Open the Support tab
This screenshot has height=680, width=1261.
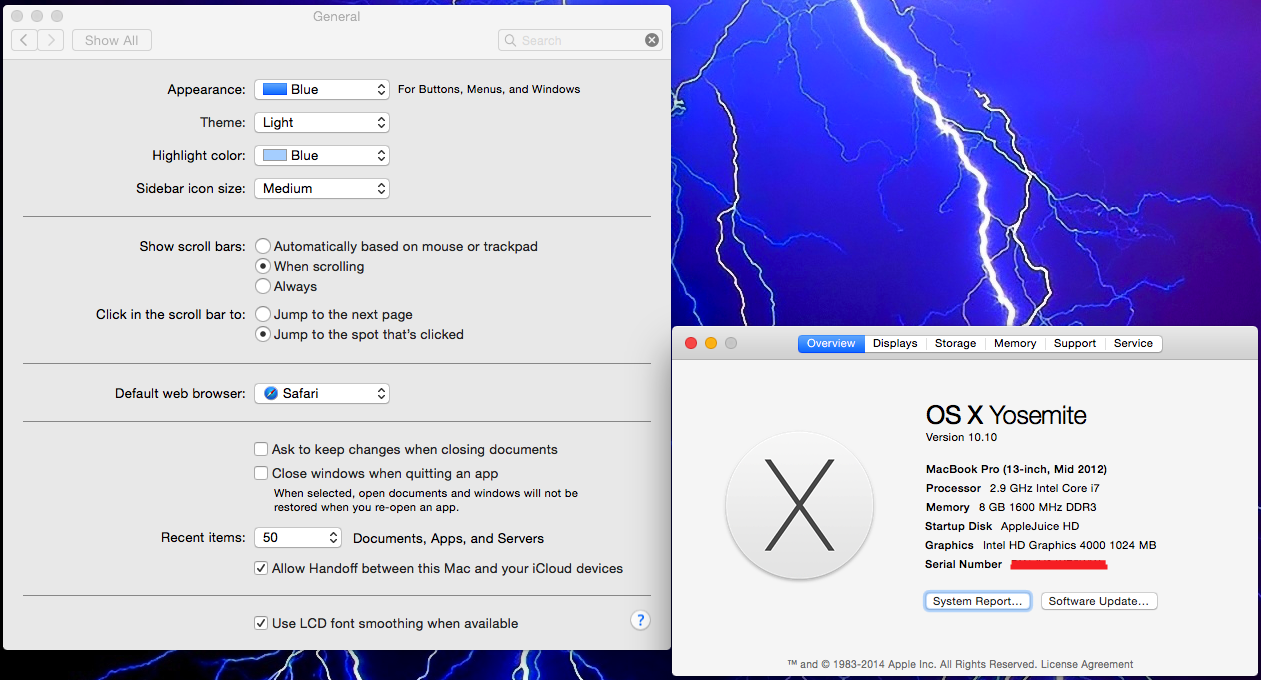click(x=1075, y=343)
